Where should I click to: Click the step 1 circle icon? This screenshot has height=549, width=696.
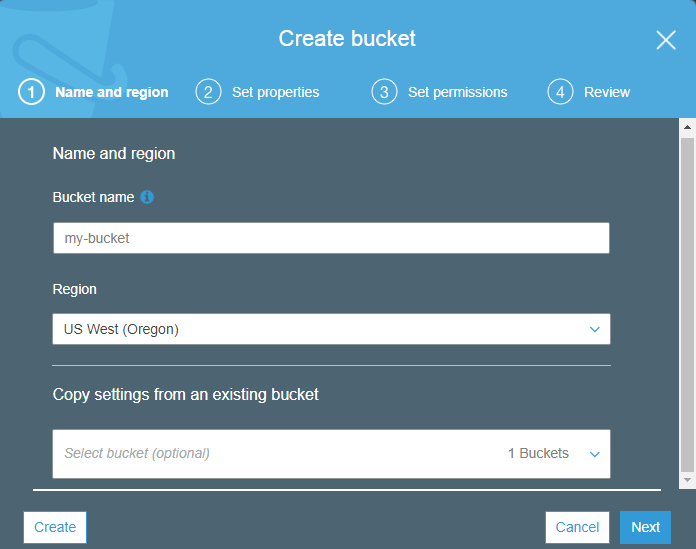pos(31,92)
